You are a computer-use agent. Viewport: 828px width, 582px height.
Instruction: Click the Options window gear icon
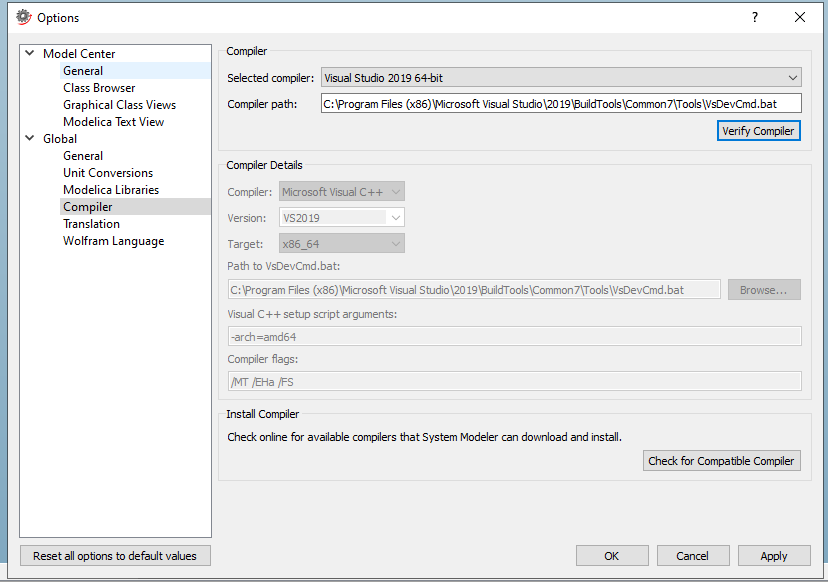pyautogui.click(x=24, y=17)
